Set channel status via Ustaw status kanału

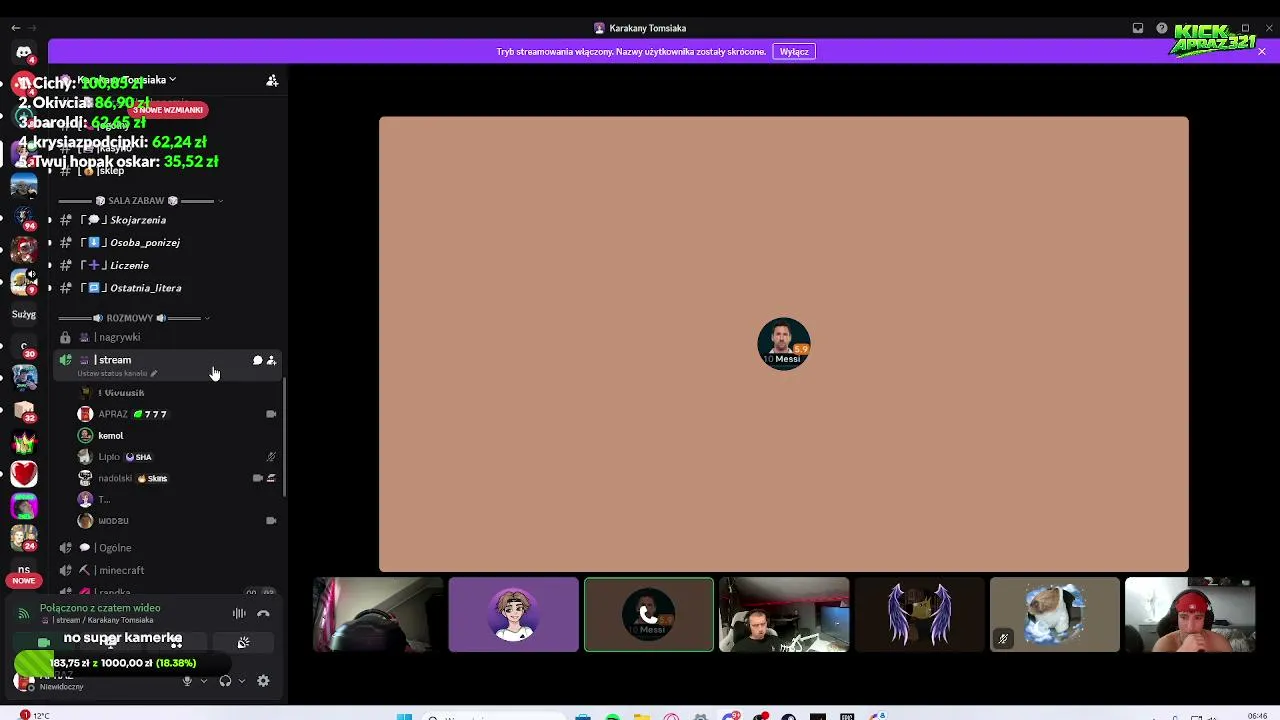coord(117,374)
